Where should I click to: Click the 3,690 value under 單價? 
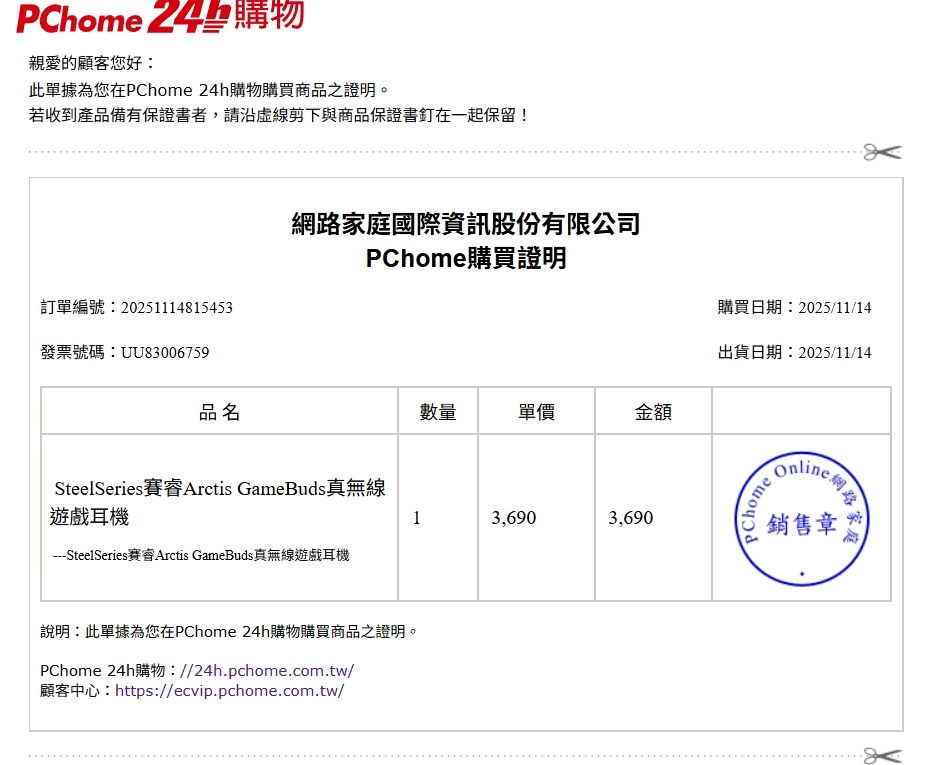pos(514,518)
